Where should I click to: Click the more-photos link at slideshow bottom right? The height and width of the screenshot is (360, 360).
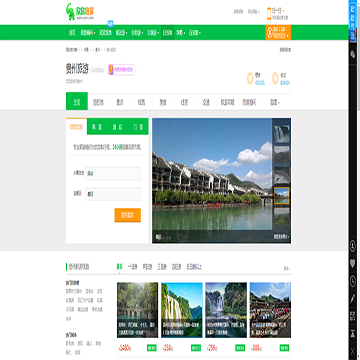click(x=281, y=236)
